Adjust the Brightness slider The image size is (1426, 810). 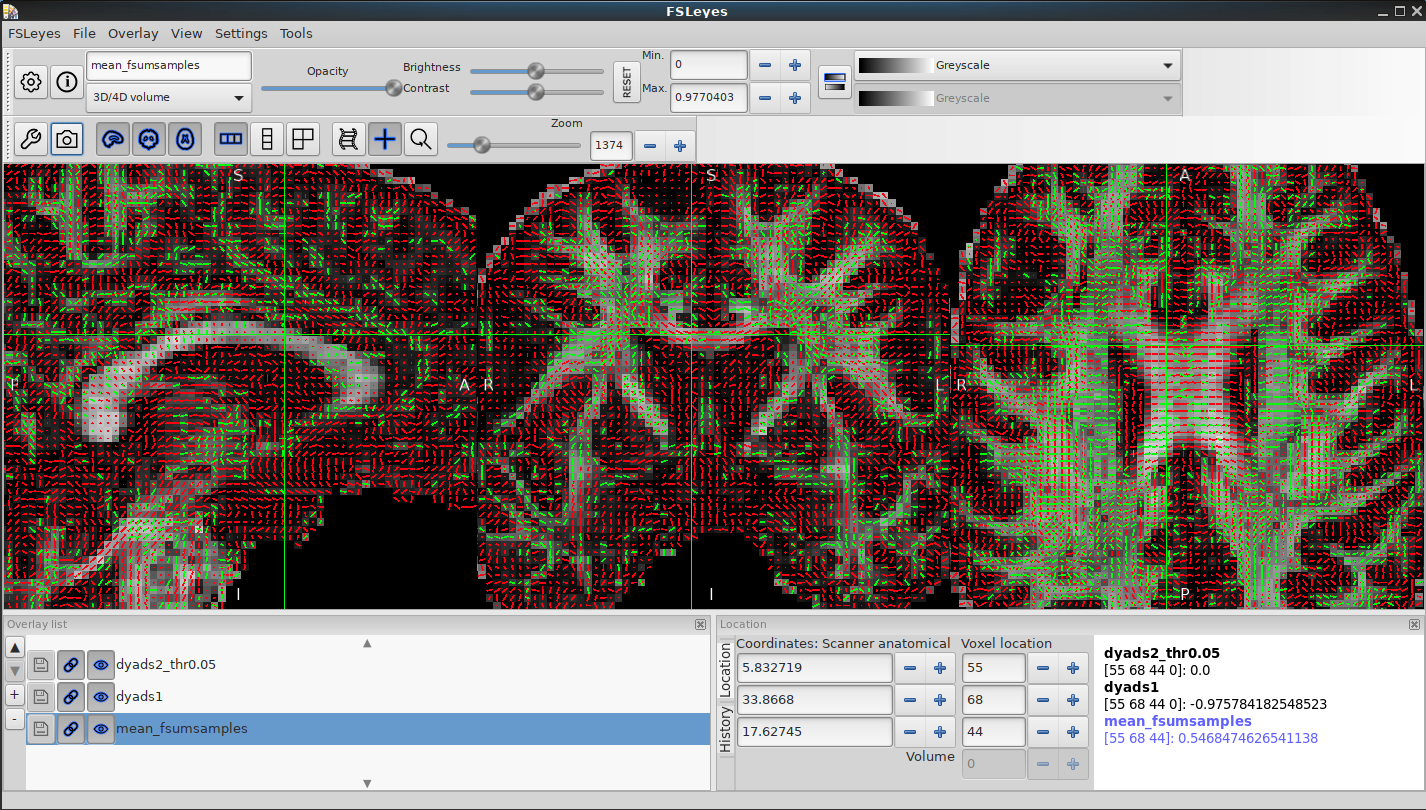click(x=536, y=71)
